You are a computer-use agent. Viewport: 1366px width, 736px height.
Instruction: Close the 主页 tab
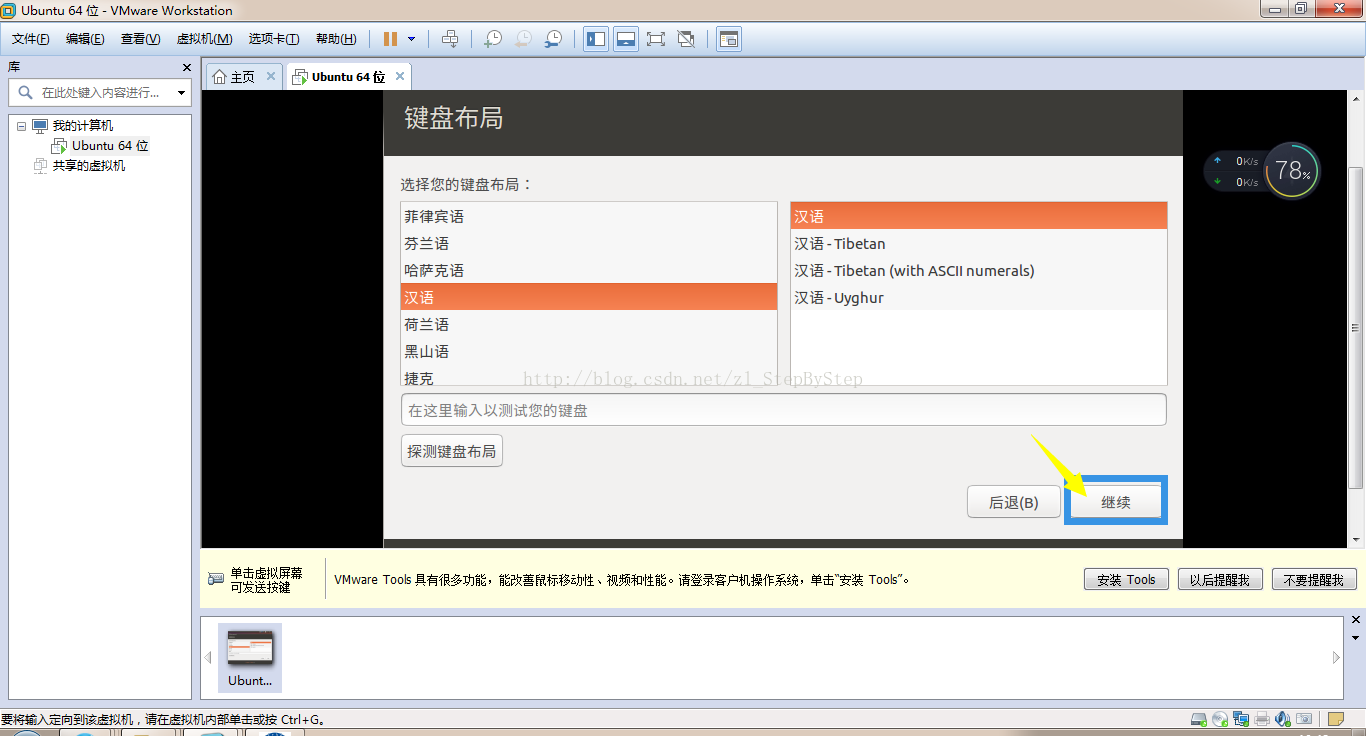271,76
